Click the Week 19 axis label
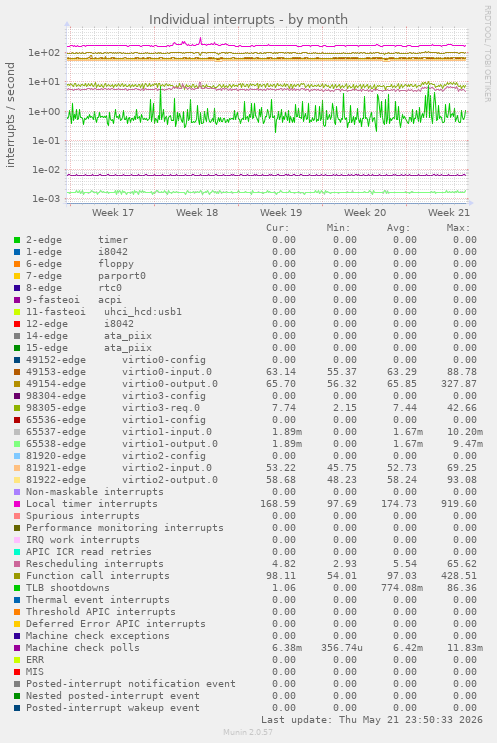Image resolution: width=497 pixels, height=743 pixels. click(281, 213)
